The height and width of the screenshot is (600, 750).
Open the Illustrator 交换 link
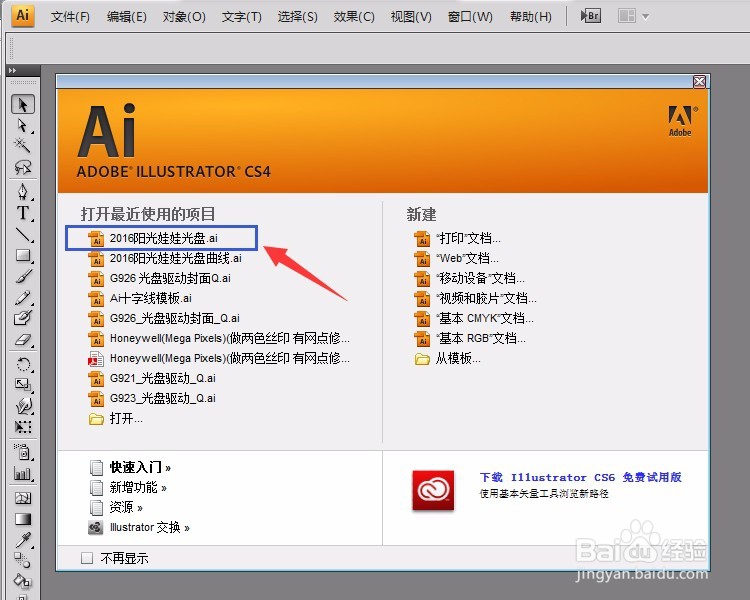pyautogui.click(x=139, y=527)
